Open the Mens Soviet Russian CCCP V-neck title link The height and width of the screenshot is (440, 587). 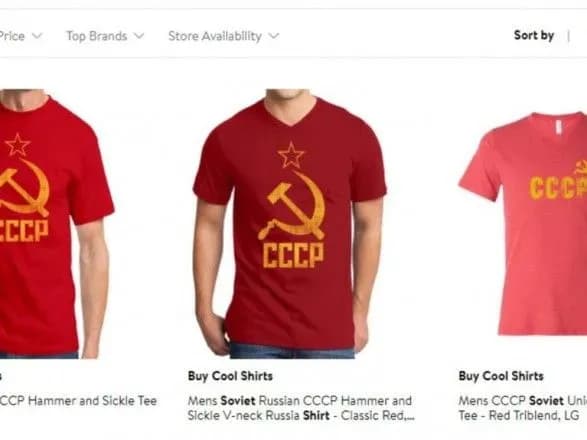[301, 408]
